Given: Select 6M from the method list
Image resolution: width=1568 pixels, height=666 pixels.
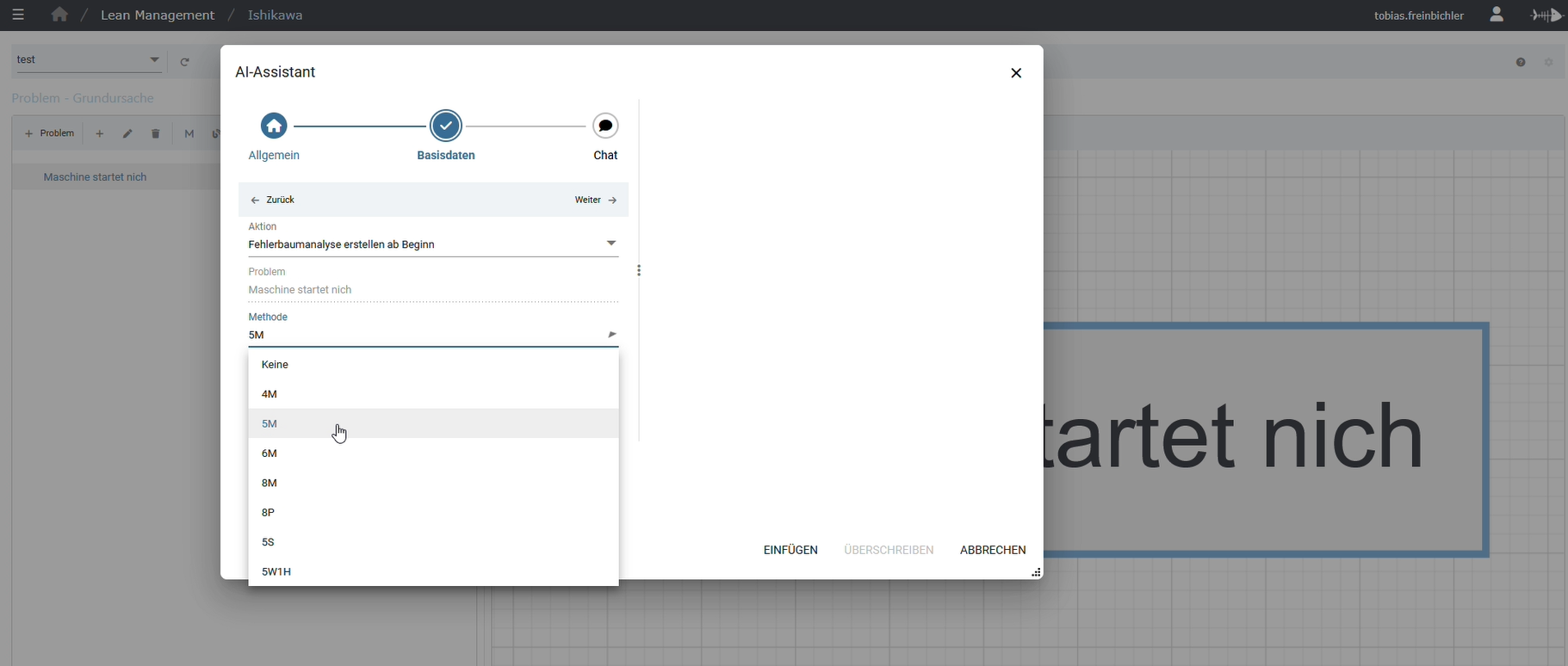Looking at the screenshot, I should (x=270, y=453).
